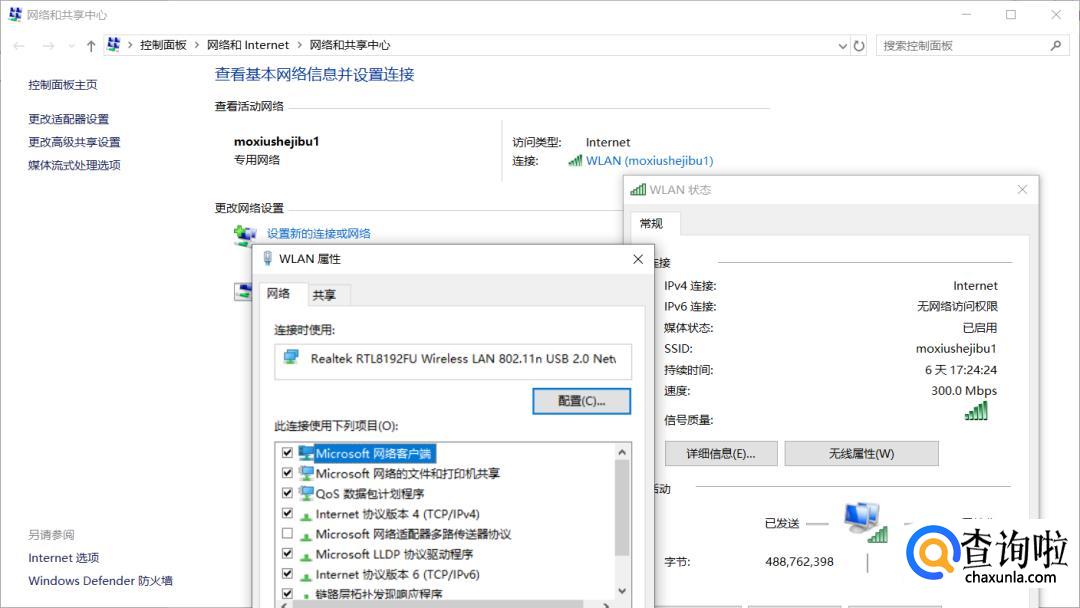This screenshot has height=608, width=1080.
Task: Click the back navigation arrow
Action: tap(19, 45)
